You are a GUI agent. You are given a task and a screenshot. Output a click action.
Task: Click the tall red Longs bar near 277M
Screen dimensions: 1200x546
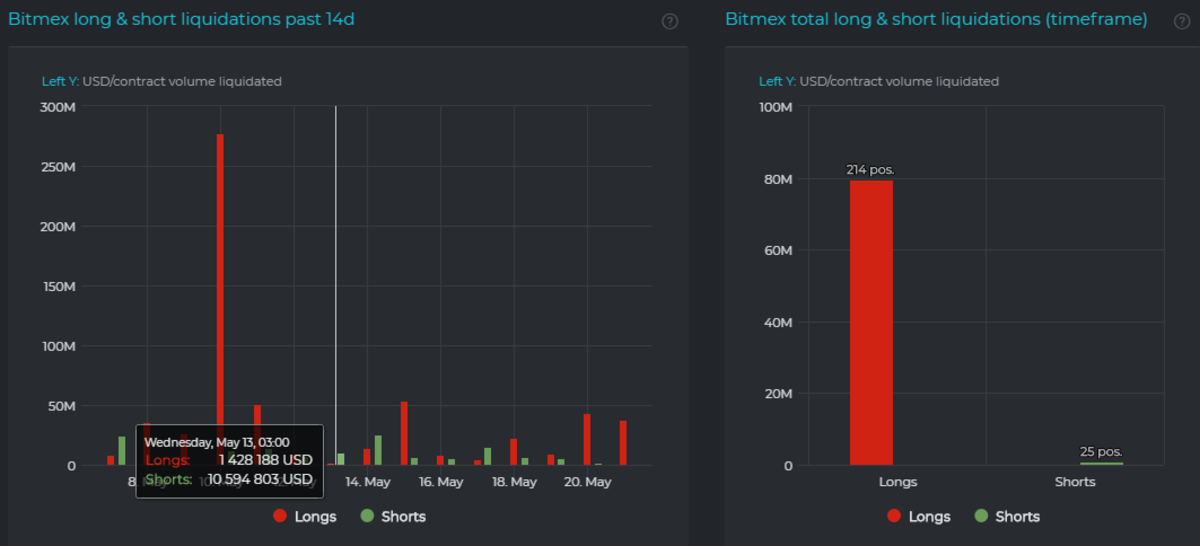click(220, 299)
